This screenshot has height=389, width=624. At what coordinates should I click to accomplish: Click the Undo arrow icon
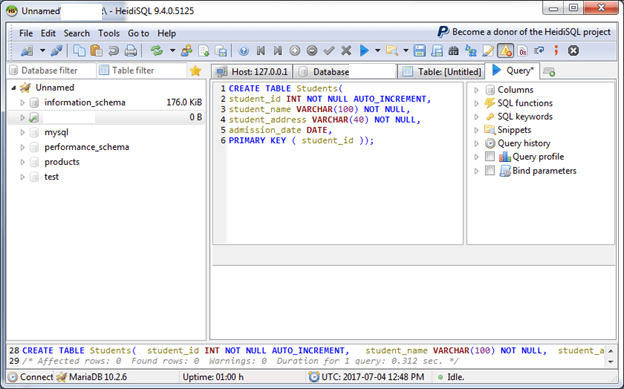[113, 51]
